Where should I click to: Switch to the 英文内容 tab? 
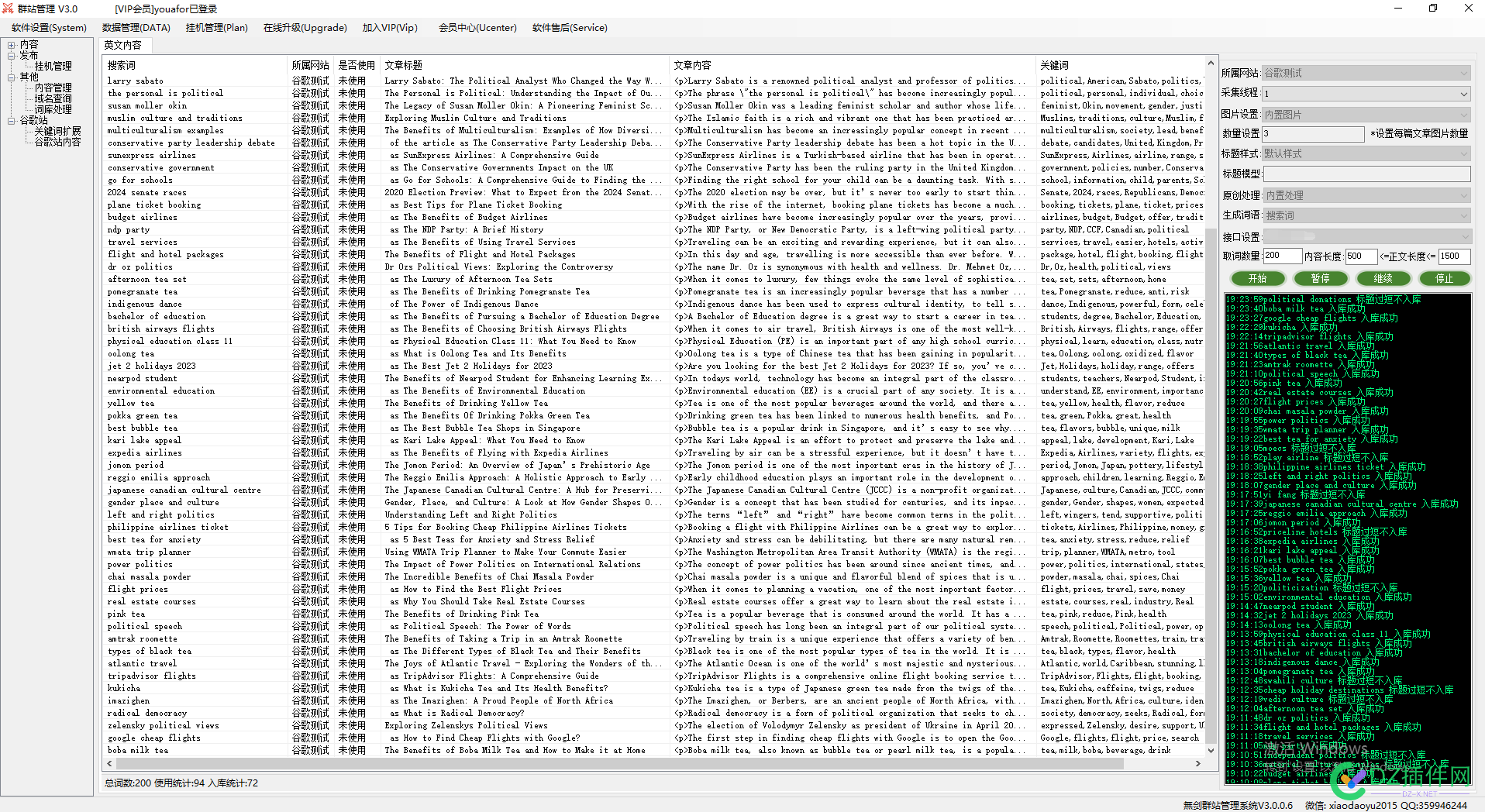(x=123, y=45)
